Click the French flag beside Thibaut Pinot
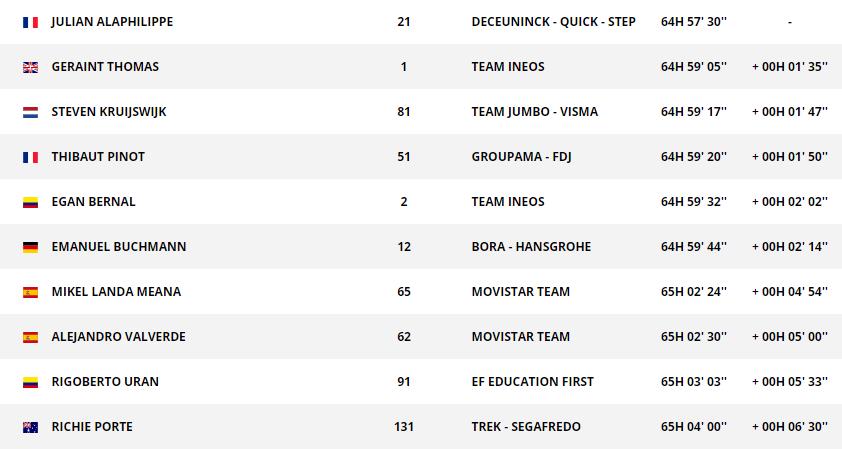Image resolution: width=842 pixels, height=449 pixels. coord(30,157)
